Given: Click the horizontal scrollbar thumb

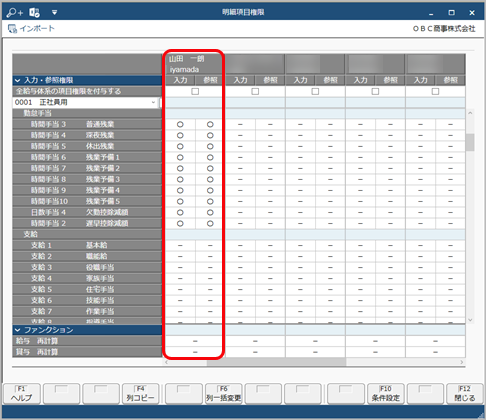Looking at the screenshot, I should (x=276, y=362).
